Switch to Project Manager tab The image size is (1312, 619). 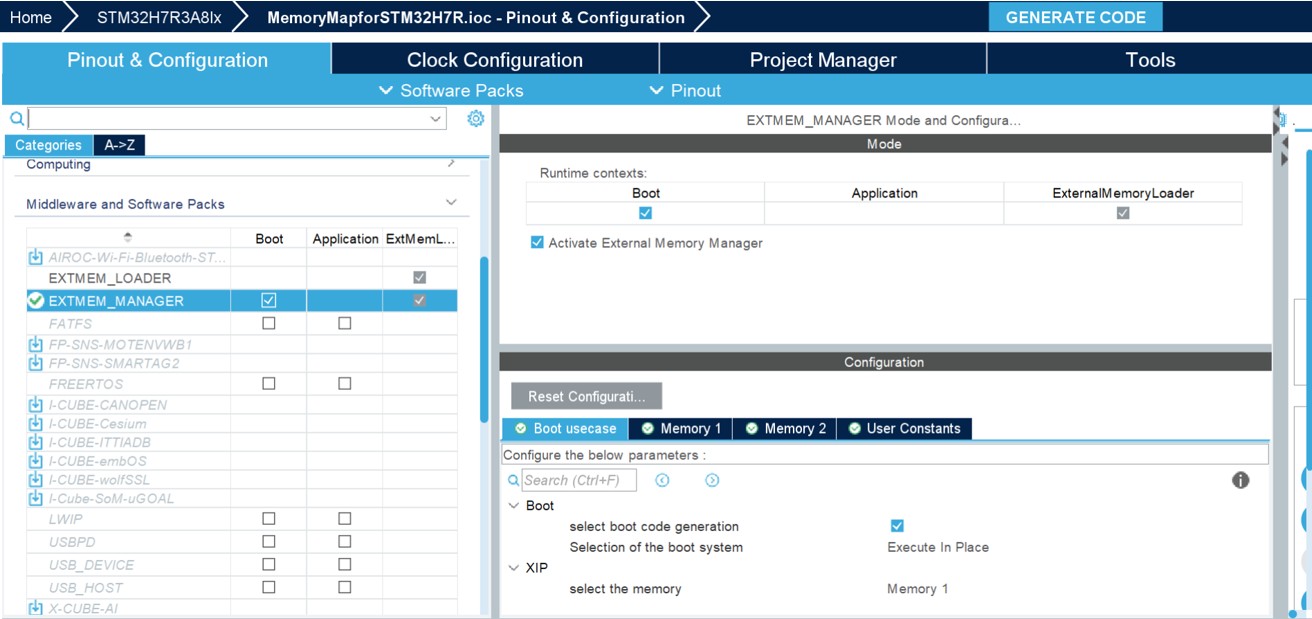click(823, 60)
